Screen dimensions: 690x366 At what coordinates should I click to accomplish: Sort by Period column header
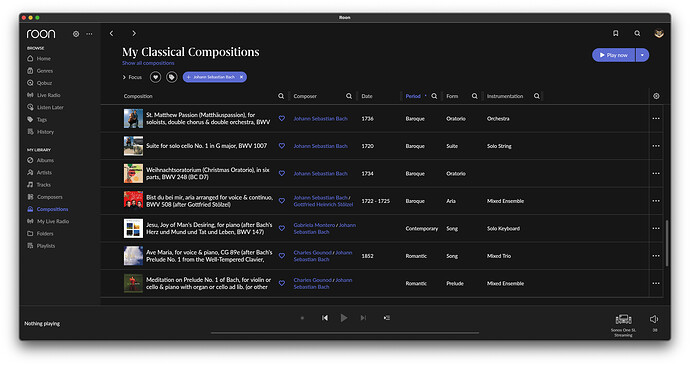(x=413, y=96)
